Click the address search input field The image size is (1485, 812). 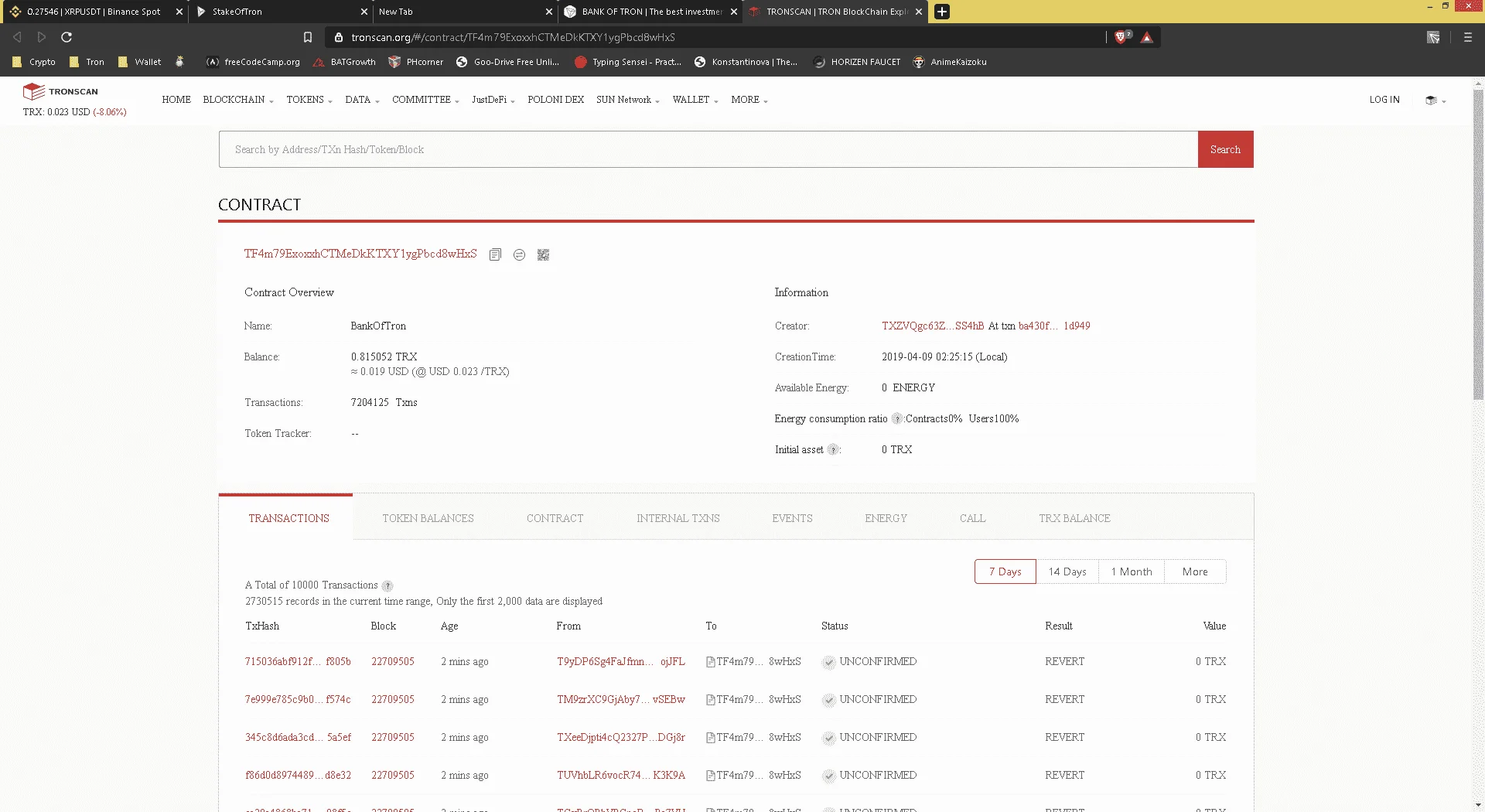pos(708,149)
